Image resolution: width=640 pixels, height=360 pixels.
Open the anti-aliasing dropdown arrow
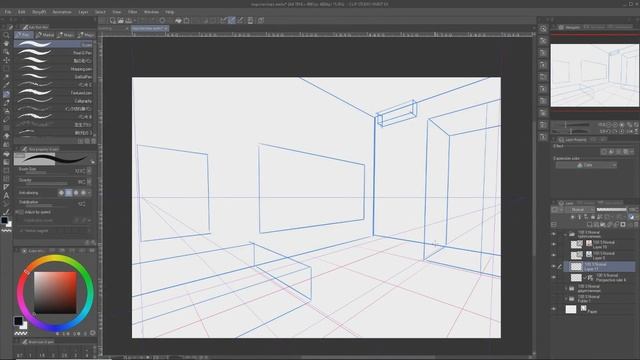point(89,193)
